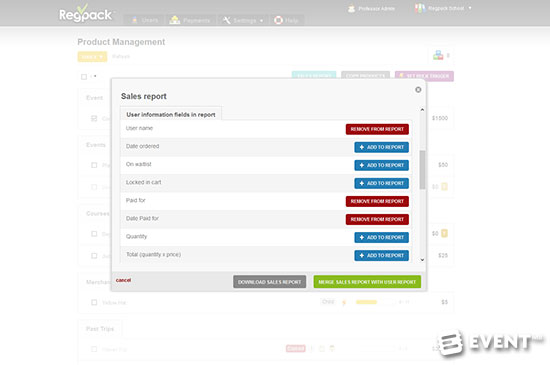
Task: Add On waitlist to report
Action: [x=381, y=165]
